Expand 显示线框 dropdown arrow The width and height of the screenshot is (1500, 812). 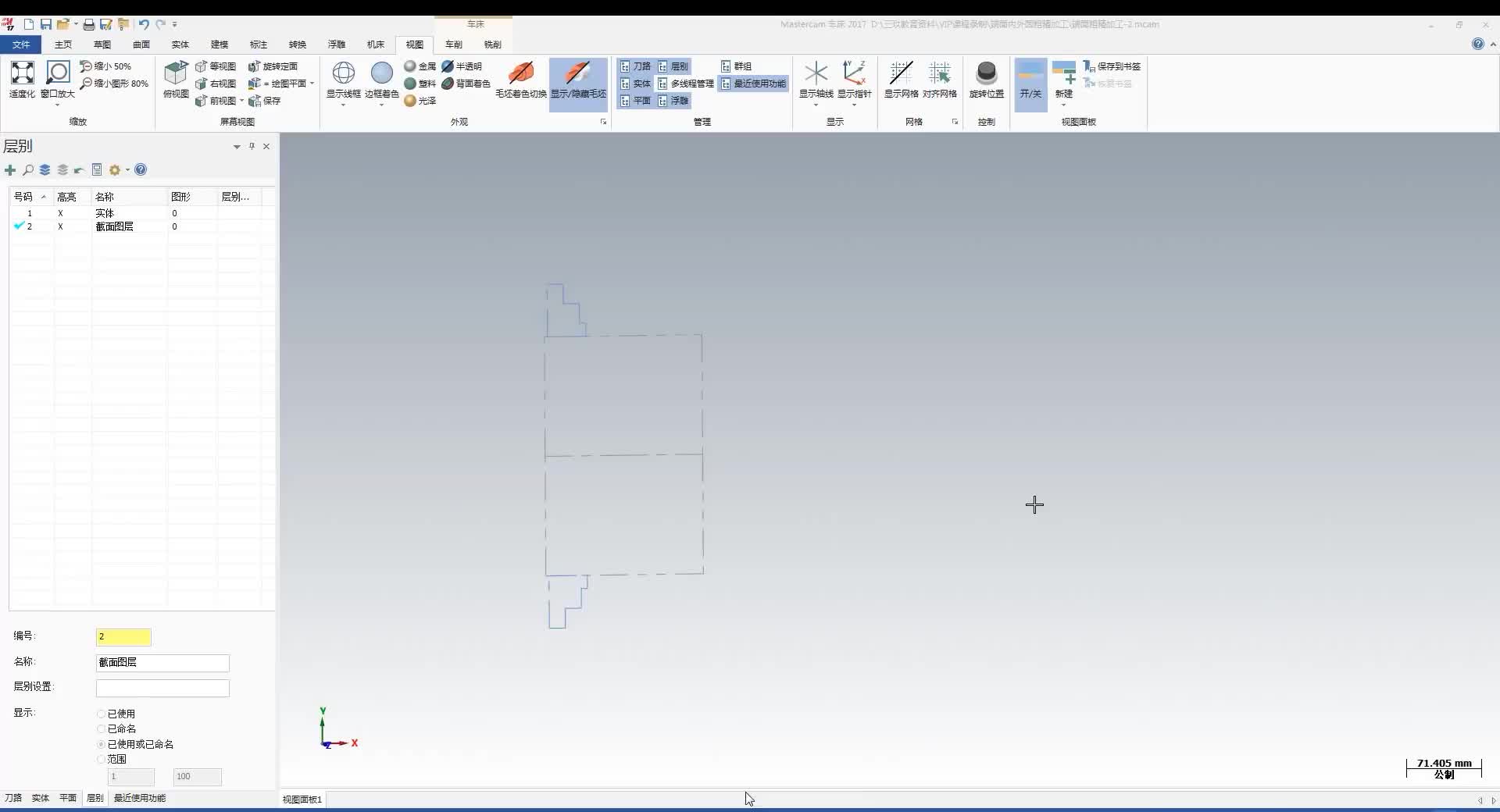[344, 105]
